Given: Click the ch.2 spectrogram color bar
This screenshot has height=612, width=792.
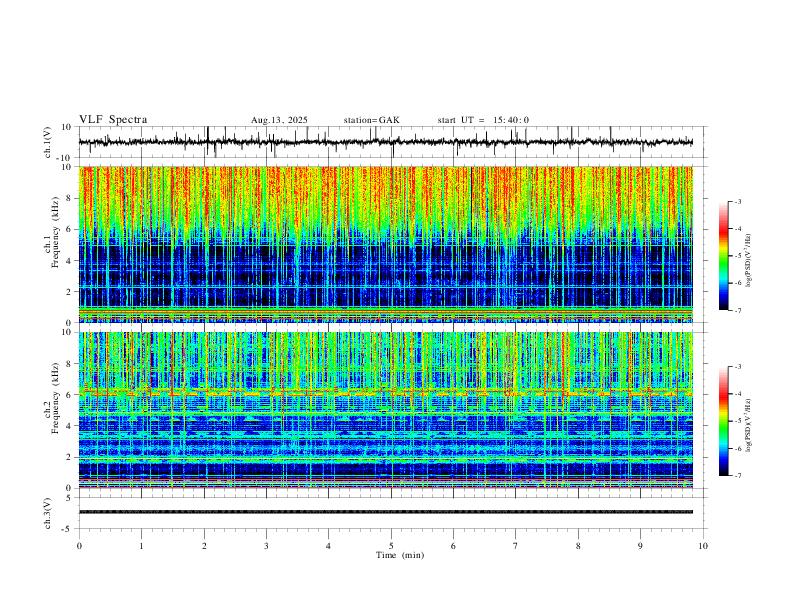Looking at the screenshot, I should point(724,421).
